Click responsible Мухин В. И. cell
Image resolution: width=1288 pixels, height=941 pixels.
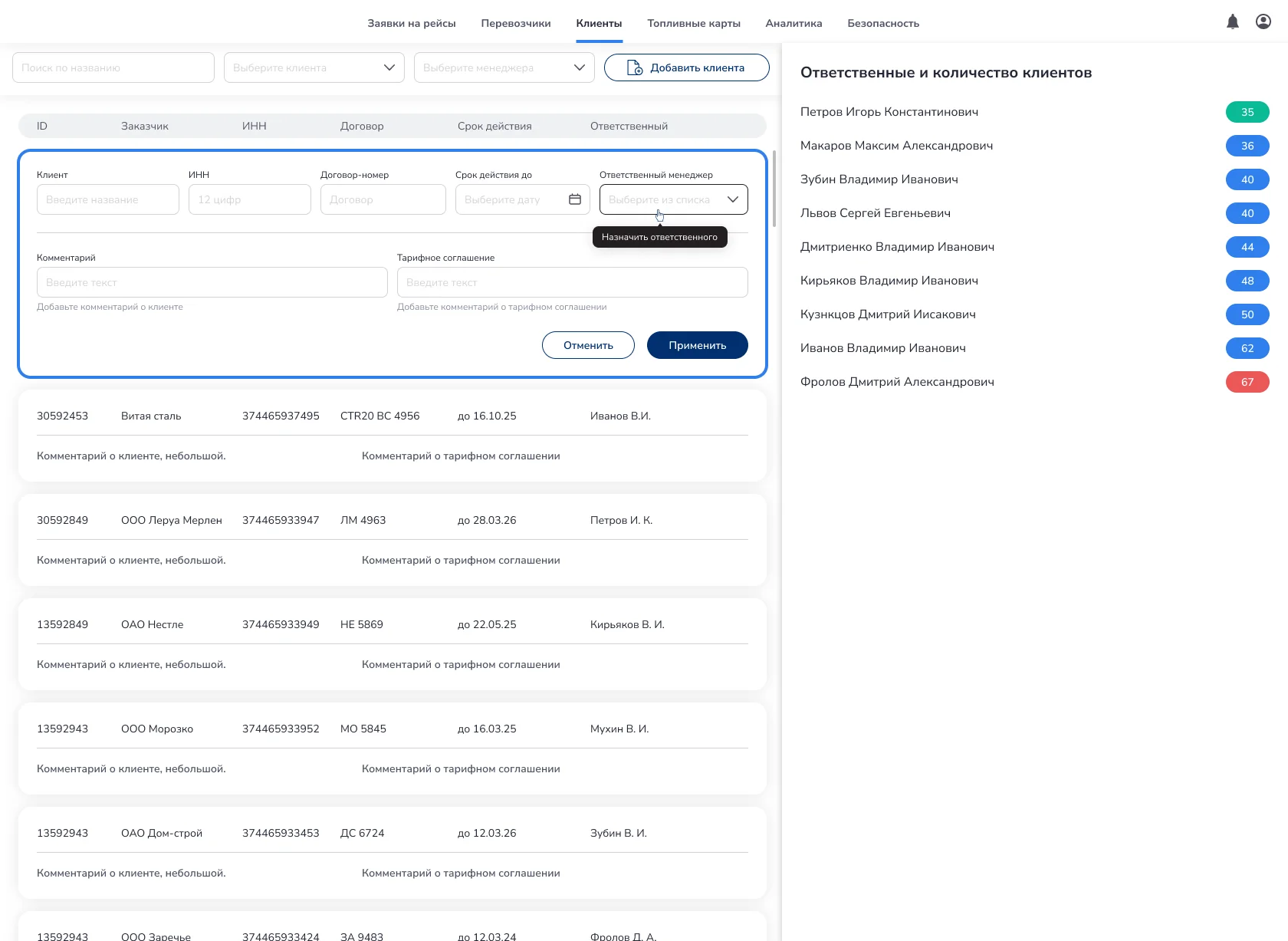click(x=619, y=729)
